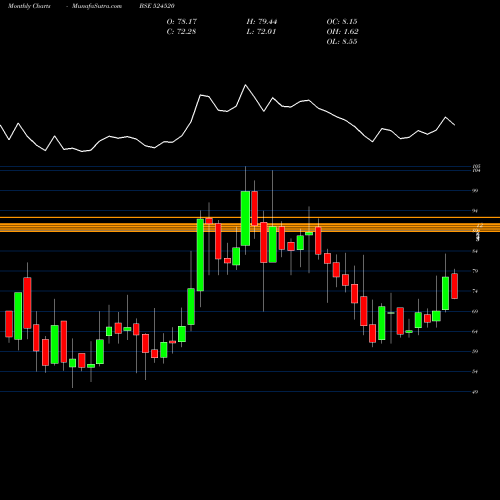Click the 84 price axis label
Viewport: 500px width, 500px height.
click(475, 251)
